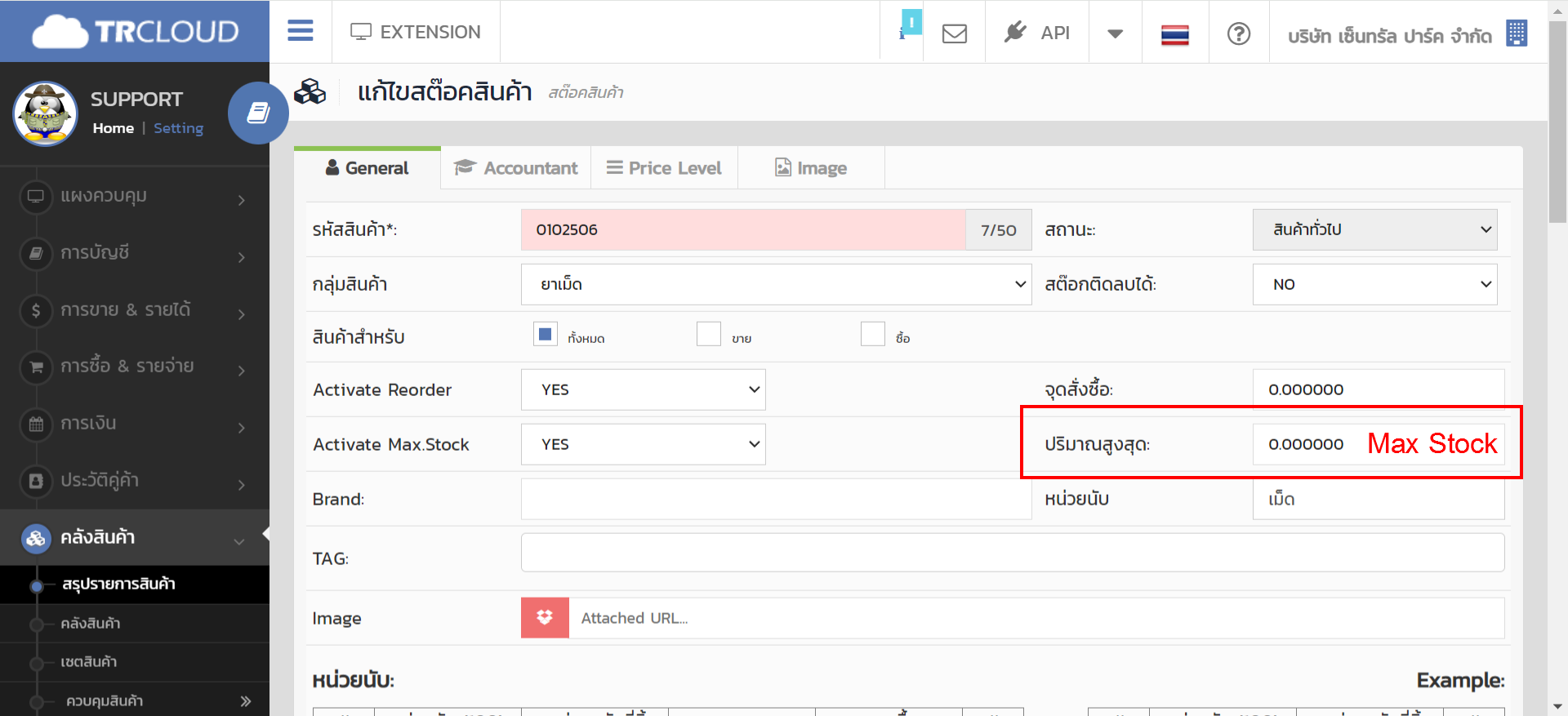Open the กลุ่มสินค้า product group dropdown

pos(776,284)
